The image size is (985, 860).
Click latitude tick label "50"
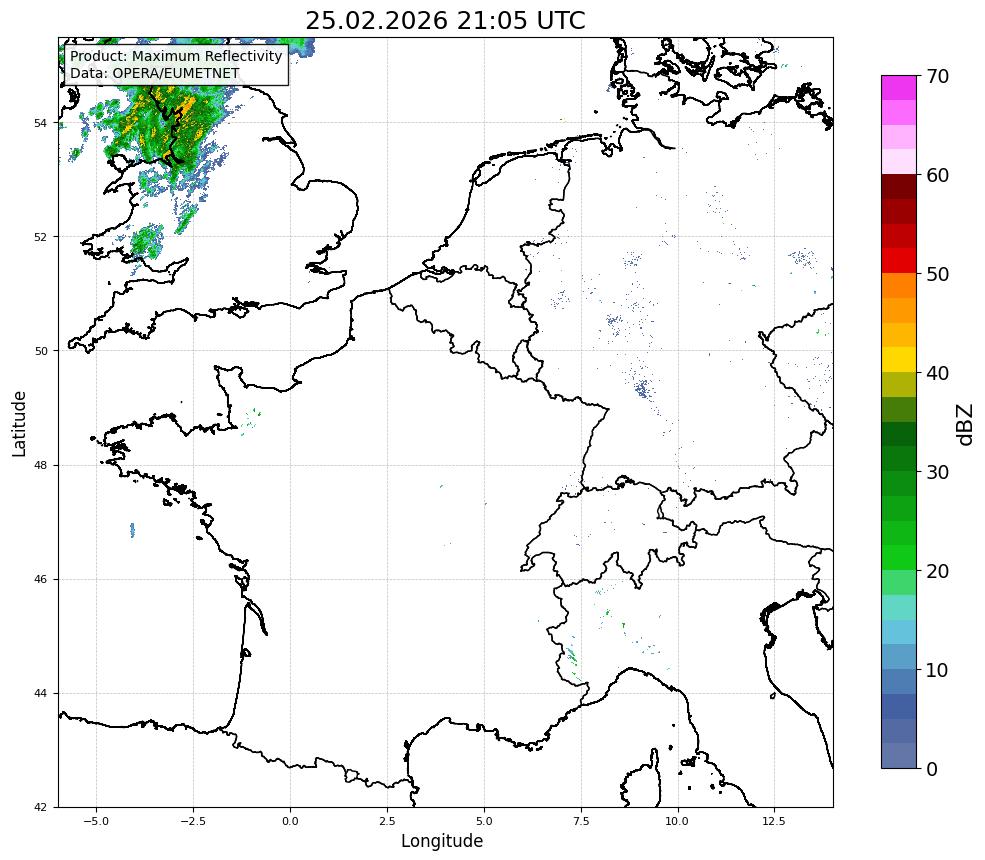[40, 351]
